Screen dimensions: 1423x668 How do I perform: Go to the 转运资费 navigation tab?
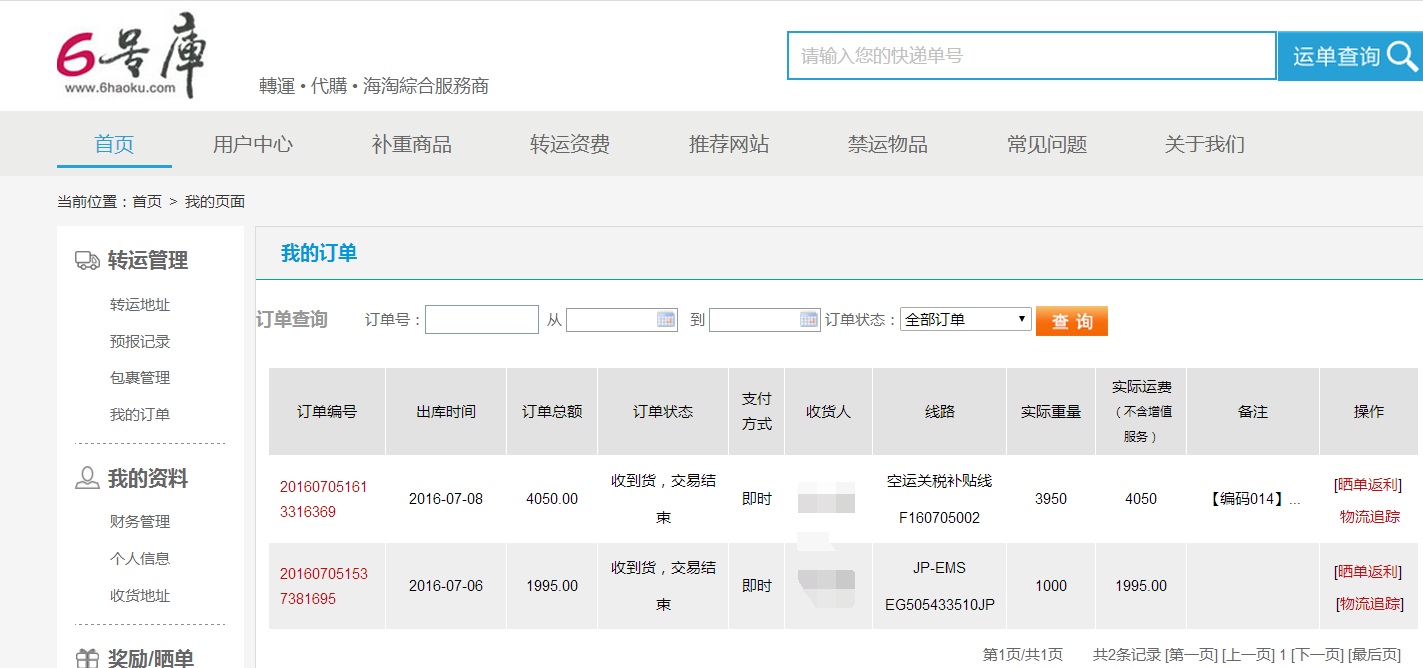(x=570, y=144)
